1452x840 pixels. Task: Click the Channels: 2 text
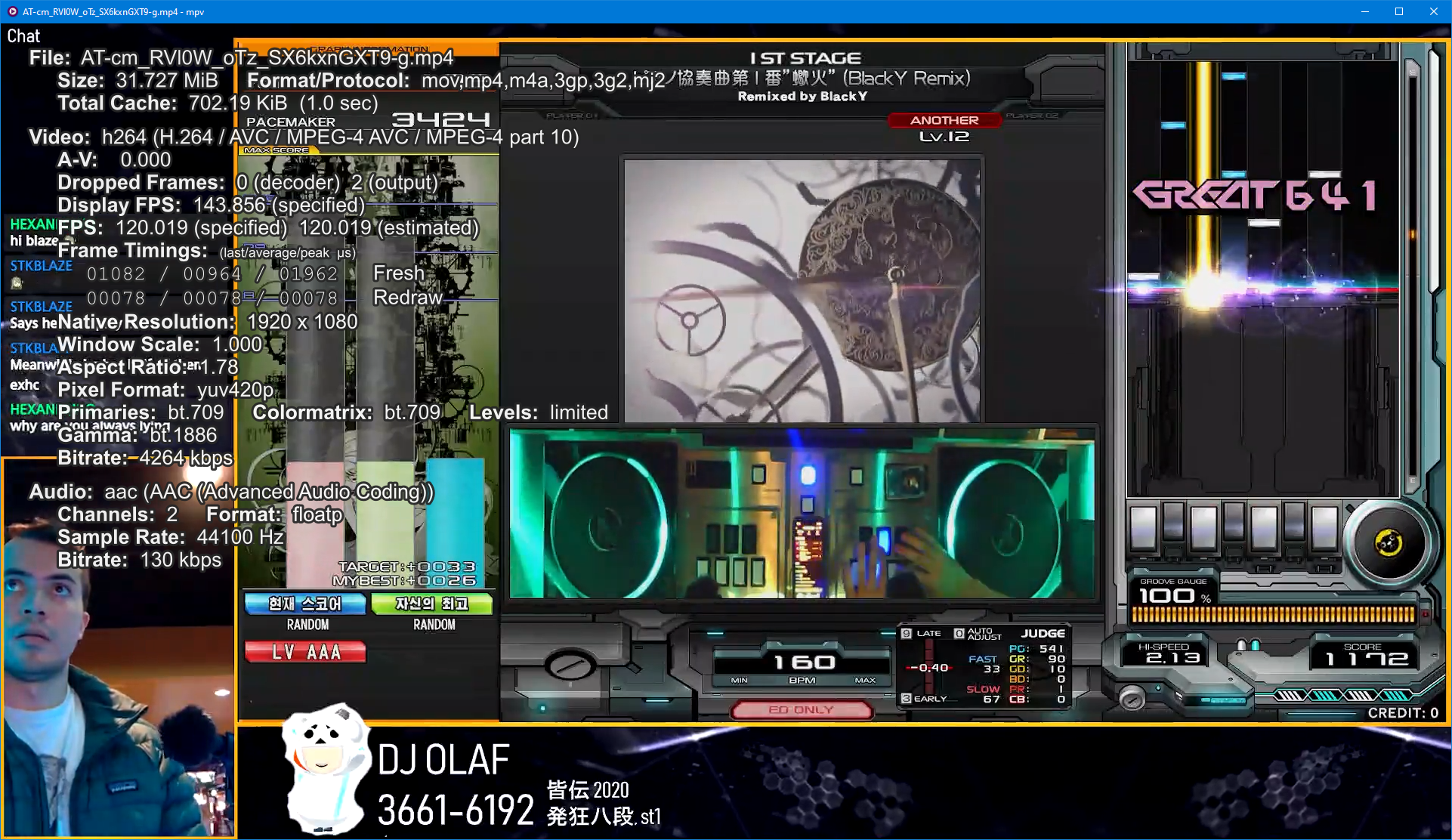117,514
